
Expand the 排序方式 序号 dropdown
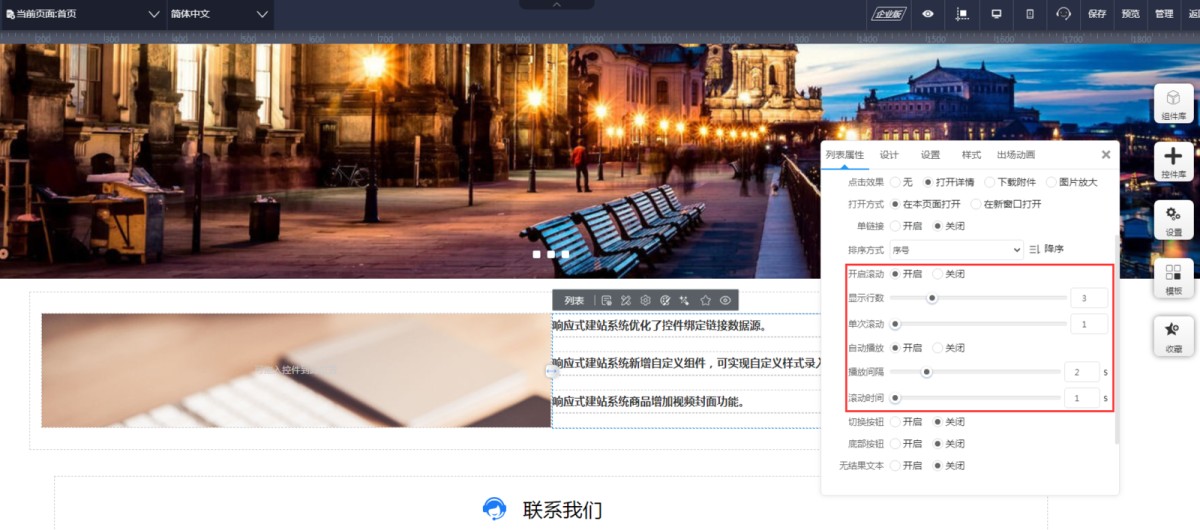coord(955,249)
